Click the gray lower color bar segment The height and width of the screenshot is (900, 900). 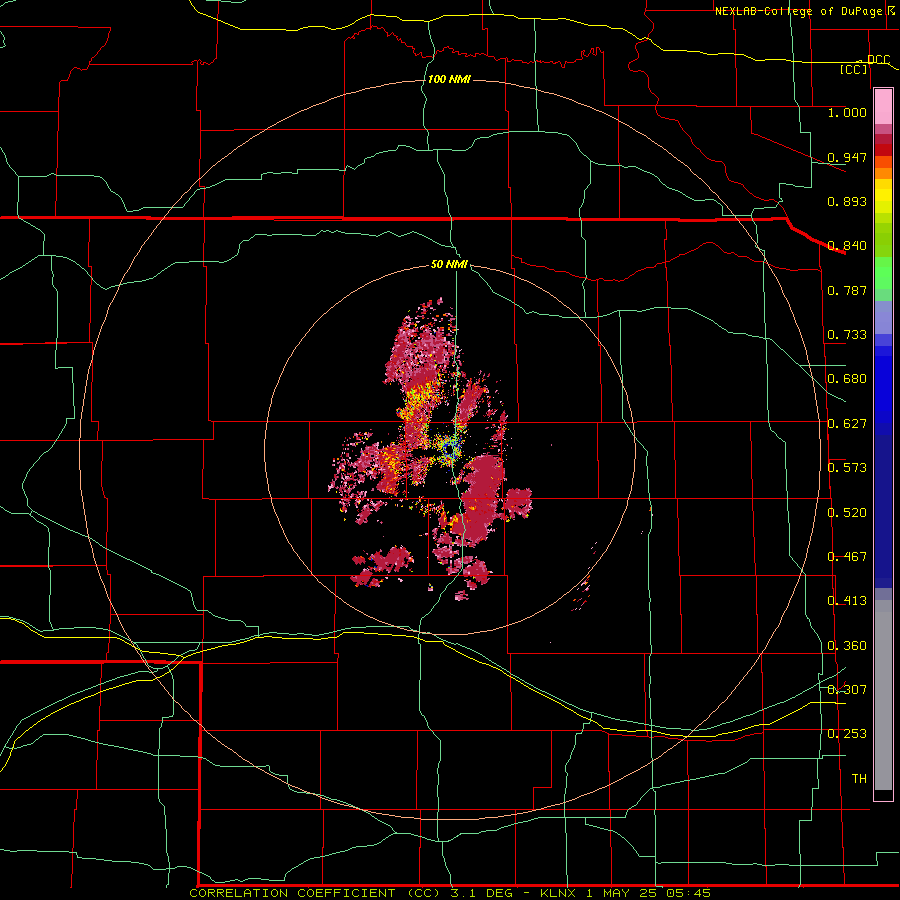pyautogui.click(x=883, y=695)
